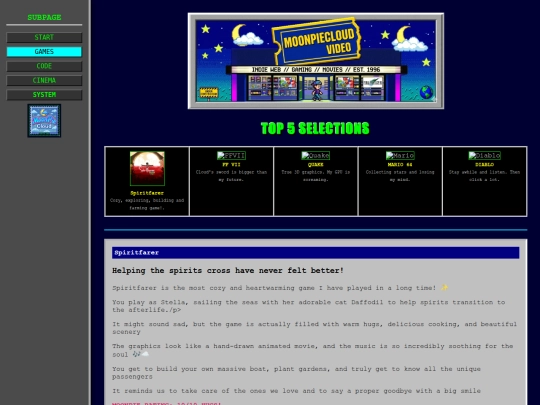Image resolution: width=540 pixels, height=405 pixels.
Task: Click text 'Collecting stars and losing my mind'
Action: click(400, 176)
